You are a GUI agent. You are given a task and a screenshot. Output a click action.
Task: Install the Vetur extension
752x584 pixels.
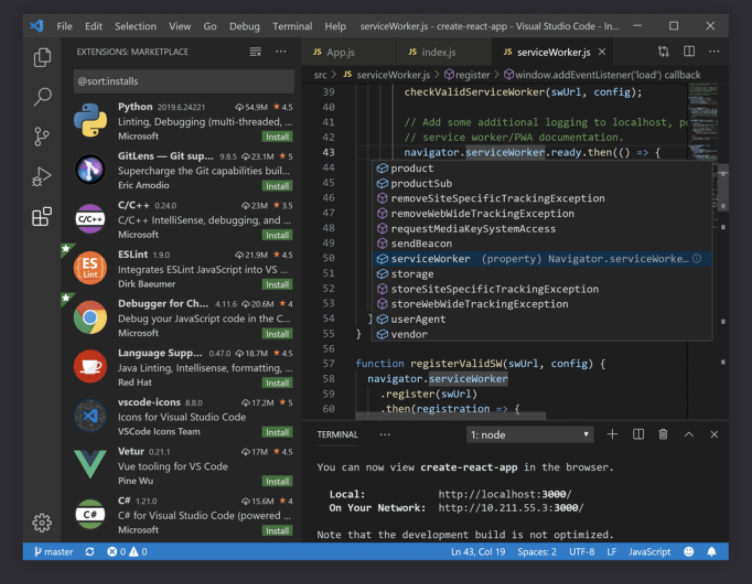click(x=277, y=481)
